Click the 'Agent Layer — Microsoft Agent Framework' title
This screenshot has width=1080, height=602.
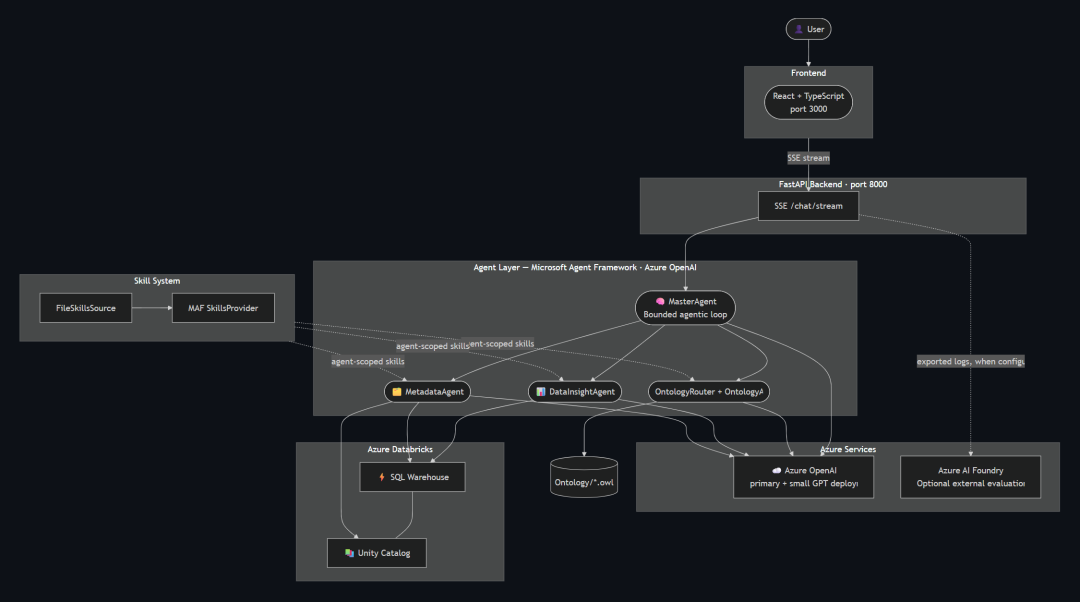[x=585, y=267]
